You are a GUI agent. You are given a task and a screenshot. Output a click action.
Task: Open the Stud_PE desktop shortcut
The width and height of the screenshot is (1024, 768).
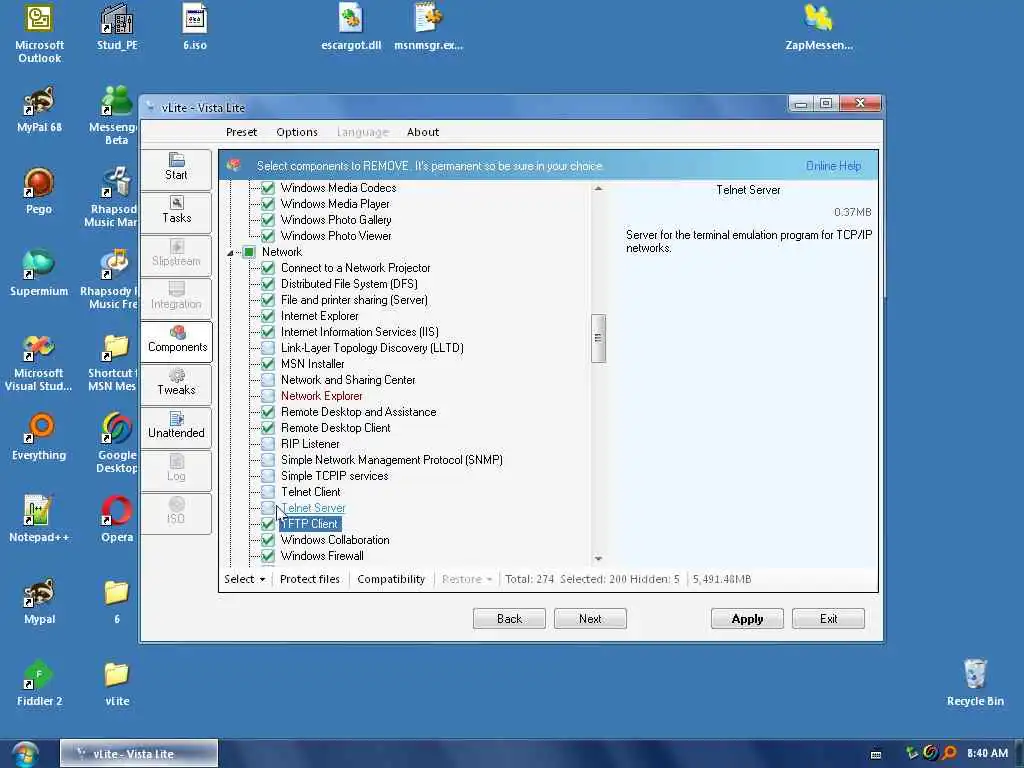point(117,28)
